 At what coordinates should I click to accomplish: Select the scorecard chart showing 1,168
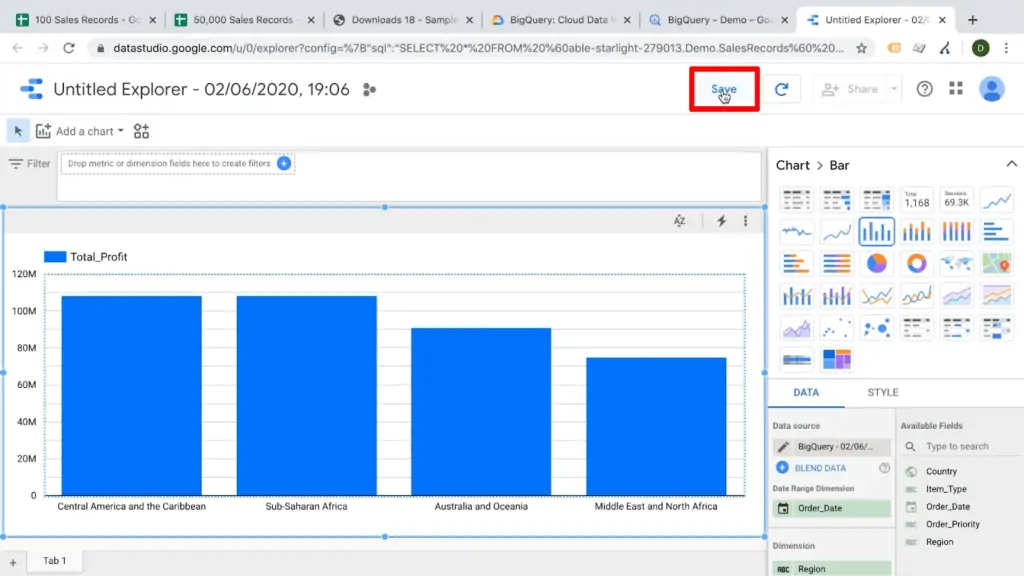pos(917,199)
